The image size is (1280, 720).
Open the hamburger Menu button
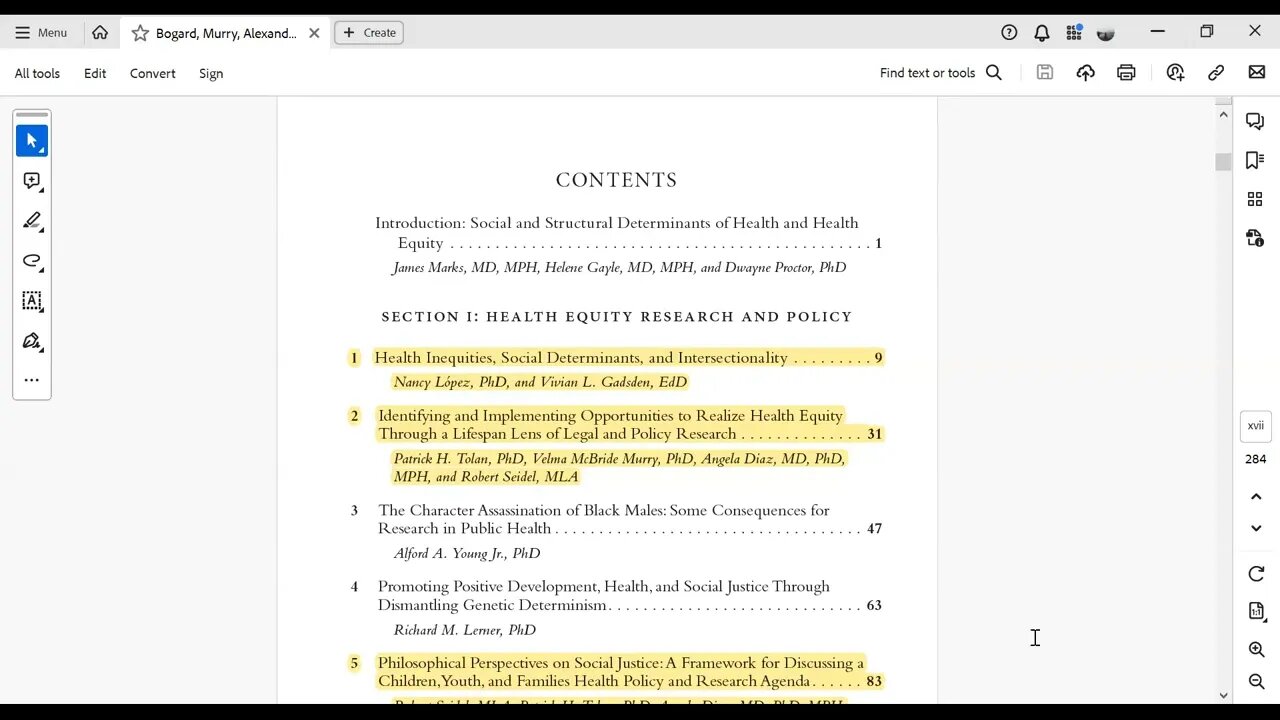pos(41,32)
